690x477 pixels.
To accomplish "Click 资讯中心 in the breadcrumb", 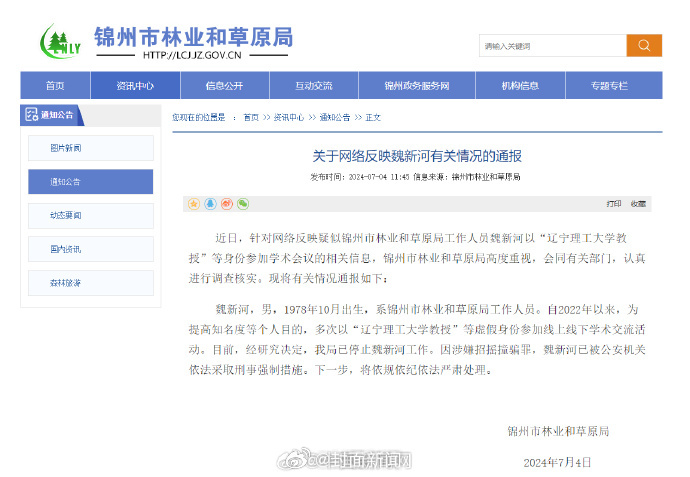I will [x=289, y=117].
